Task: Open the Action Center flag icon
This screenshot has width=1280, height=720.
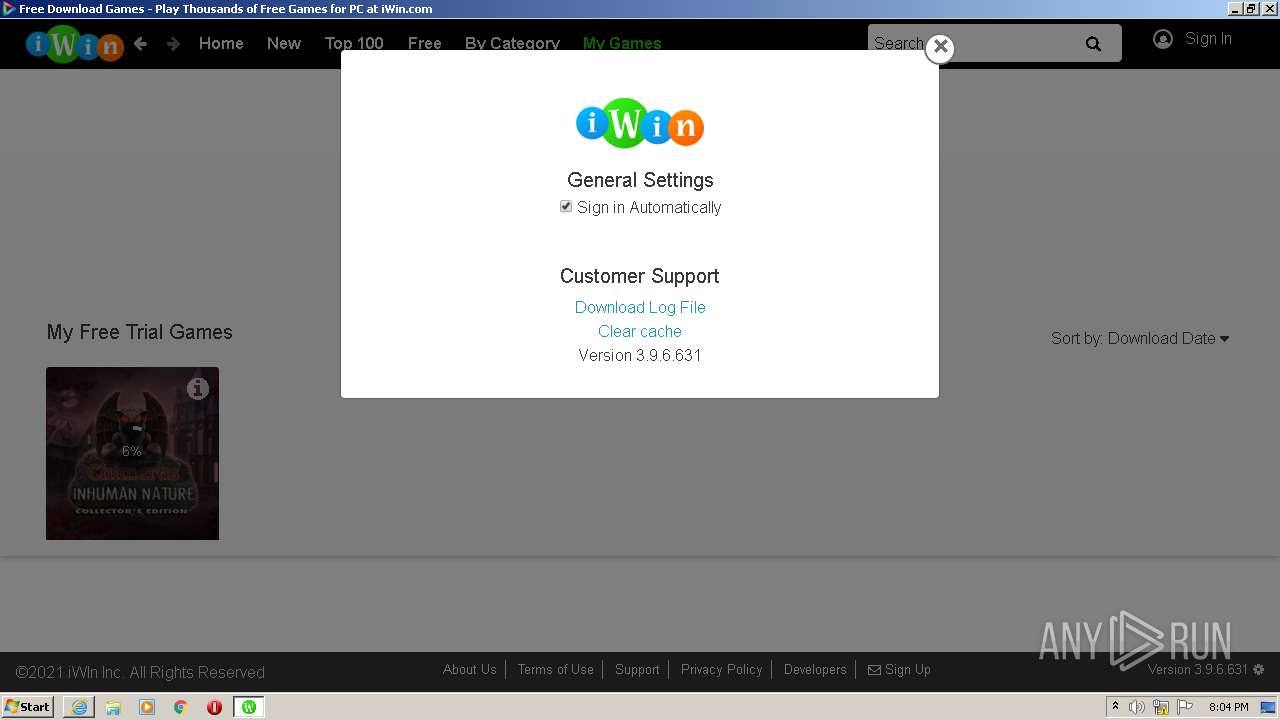Action: pyautogui.click(x=1185, y=707)
